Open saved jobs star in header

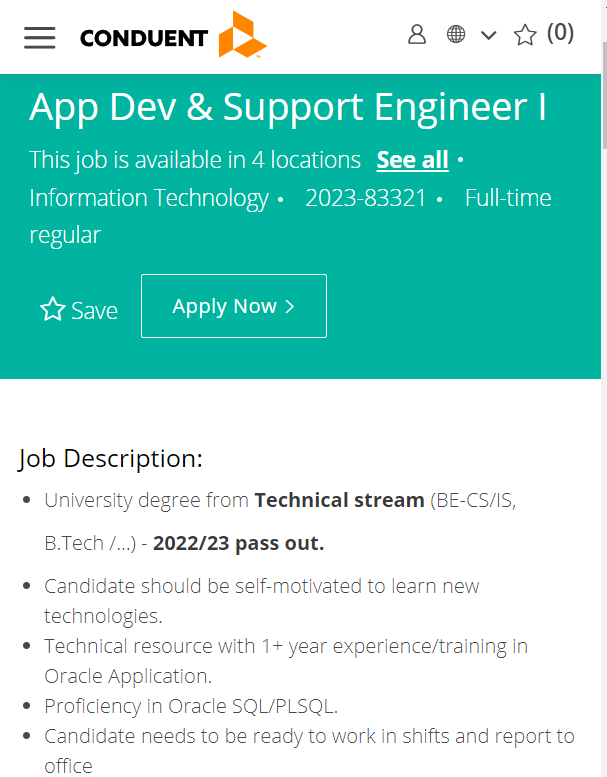point(525,35)
